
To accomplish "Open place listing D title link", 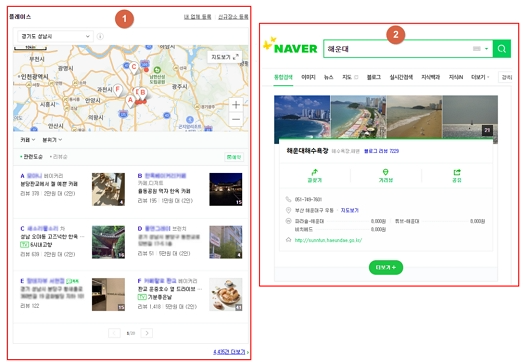I will click(x=157, y=229).
